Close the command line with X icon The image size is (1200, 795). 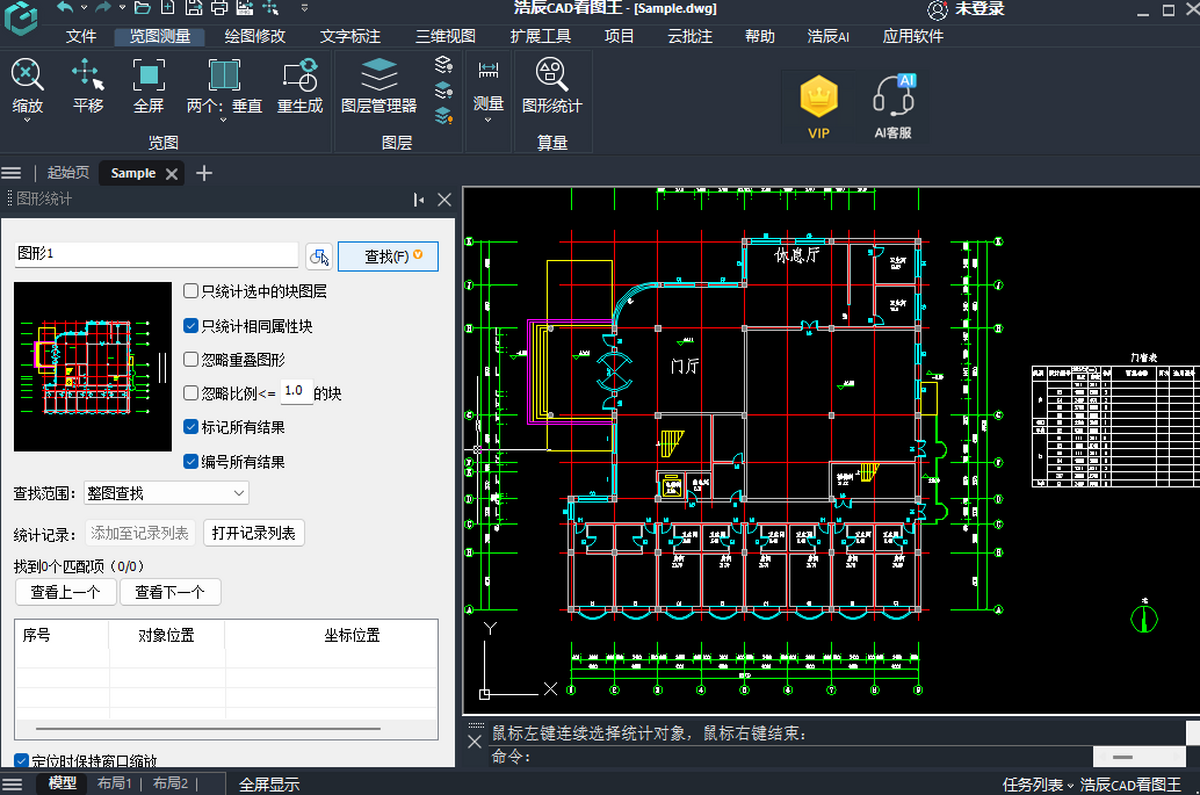click(476, 741)
